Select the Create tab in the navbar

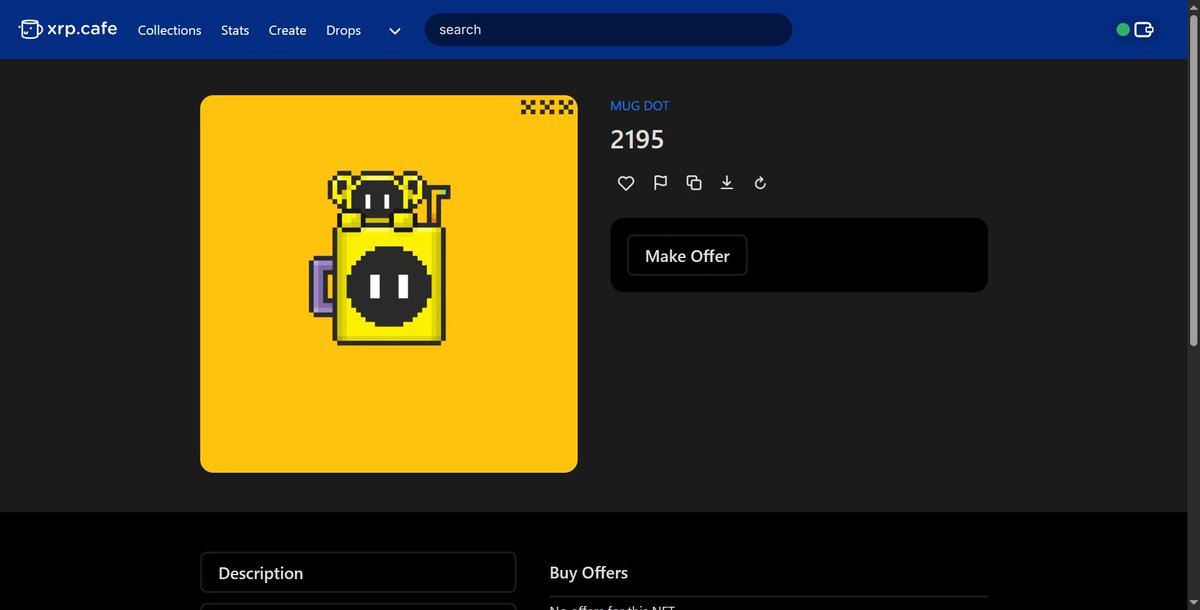tap(287, 30)
